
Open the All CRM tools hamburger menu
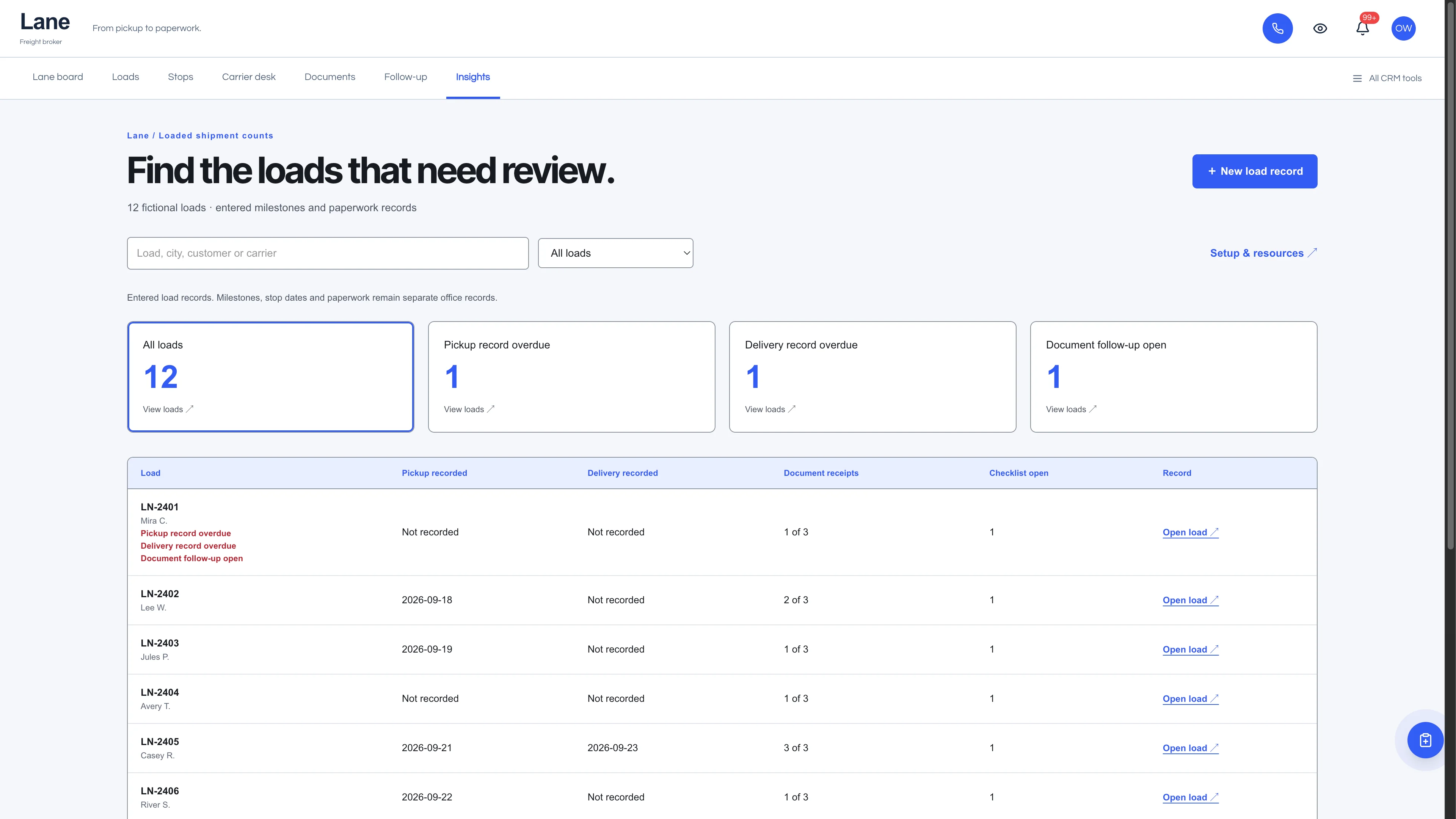[1387, 78]
